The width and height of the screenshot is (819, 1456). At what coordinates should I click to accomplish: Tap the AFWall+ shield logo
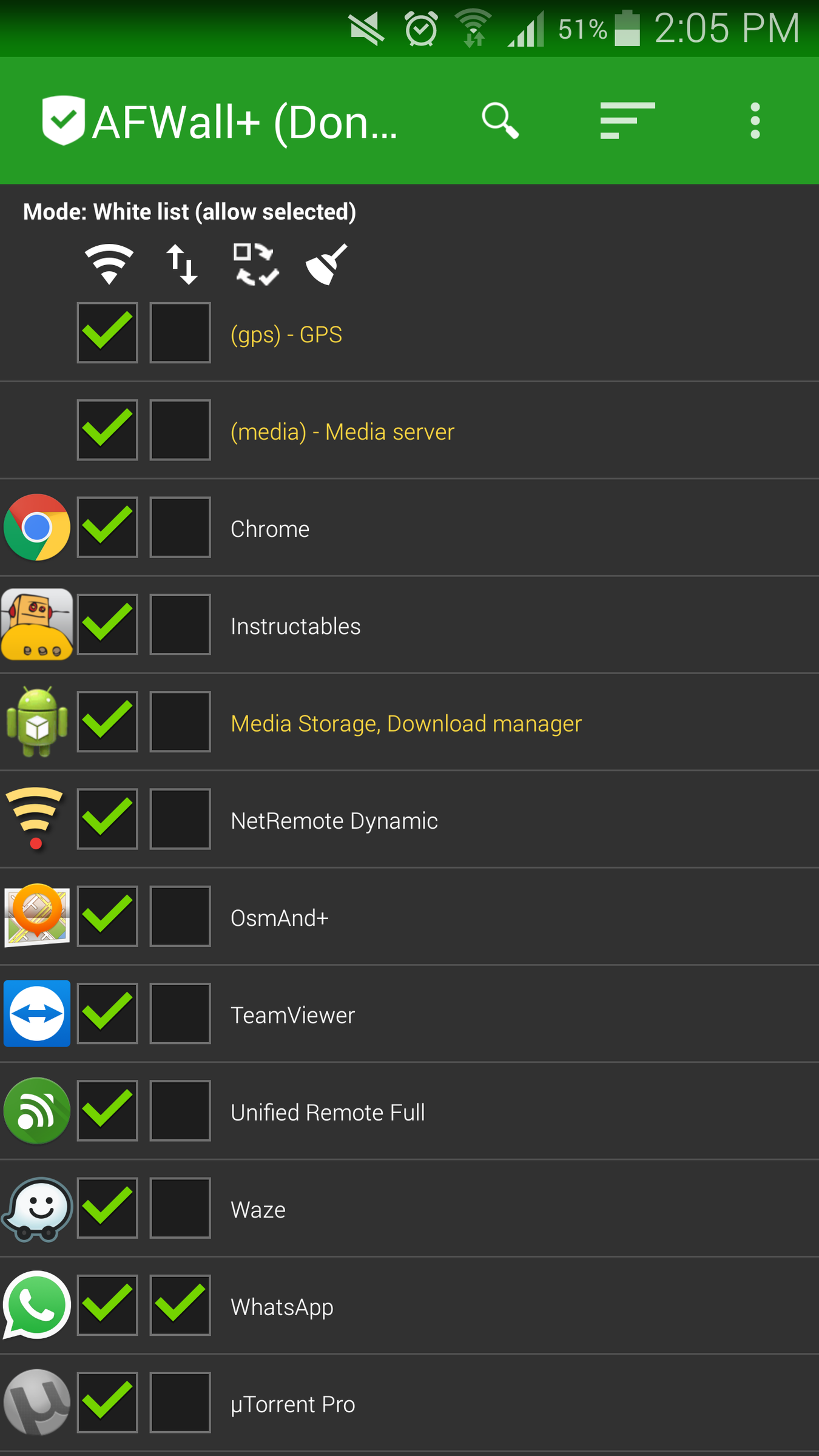coord(63,120)
